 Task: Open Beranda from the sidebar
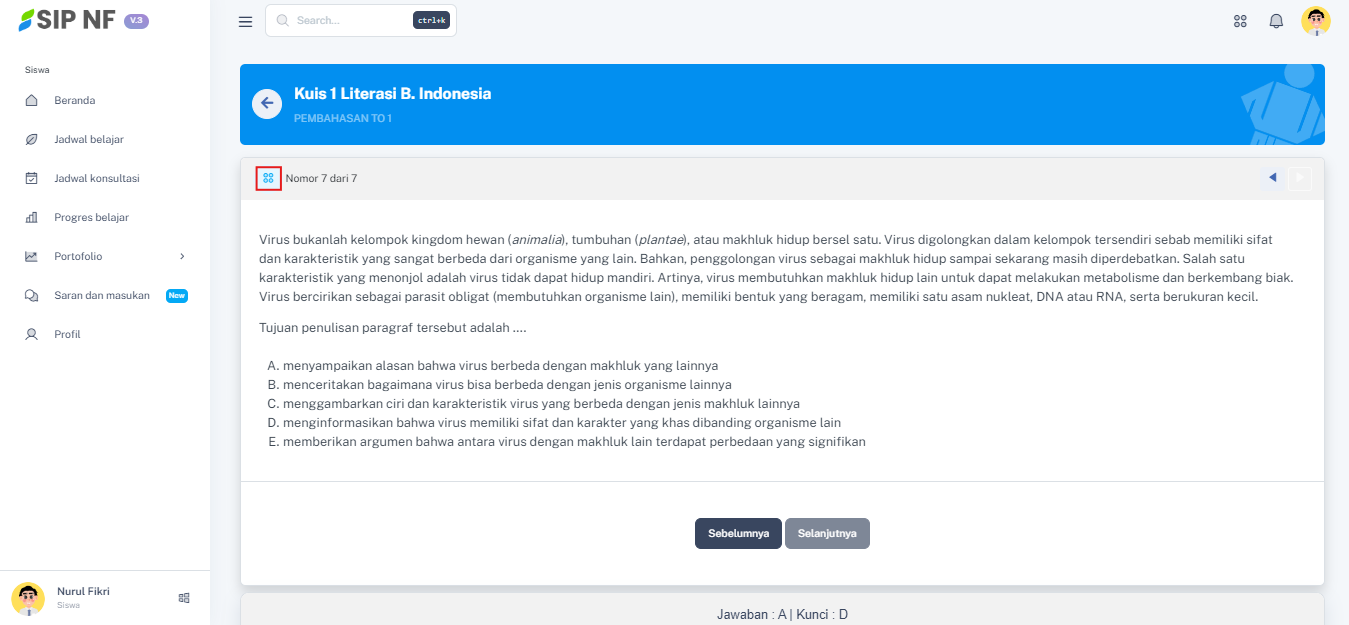point(75,100)
